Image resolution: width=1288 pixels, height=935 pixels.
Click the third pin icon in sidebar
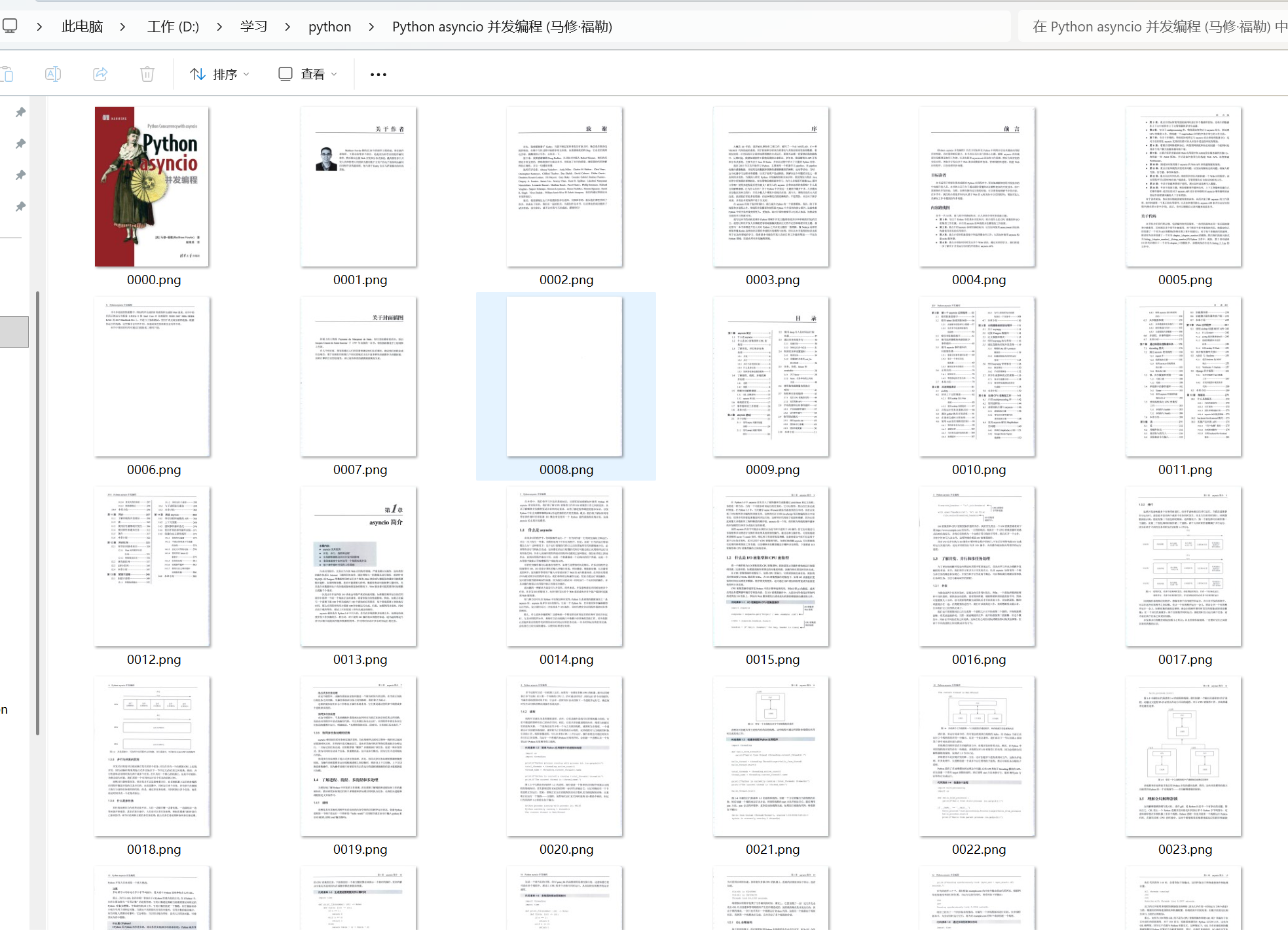tap(20, 175)
